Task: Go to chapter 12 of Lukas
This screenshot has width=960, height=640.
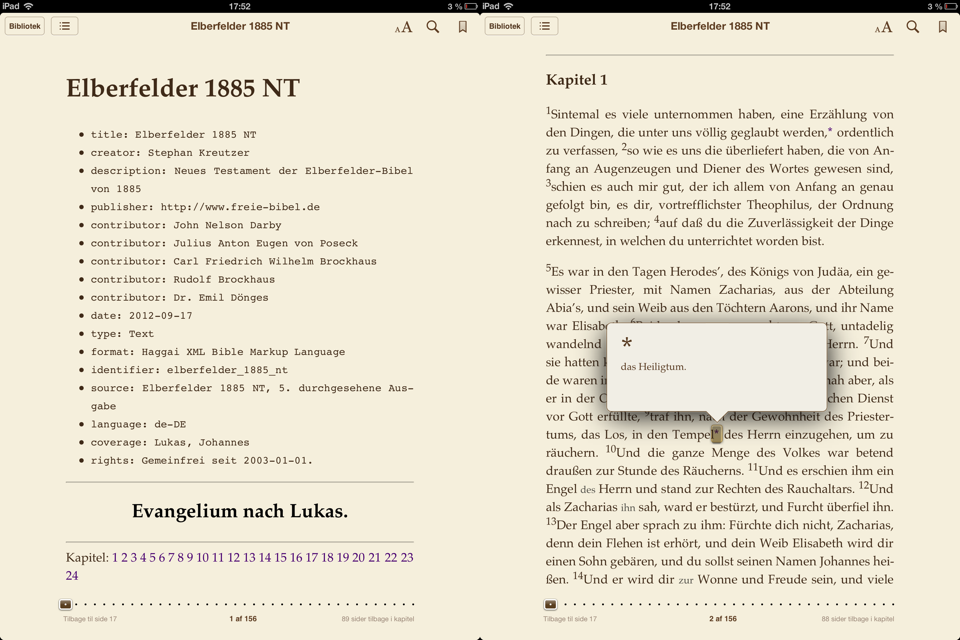Action: (233, 558)
